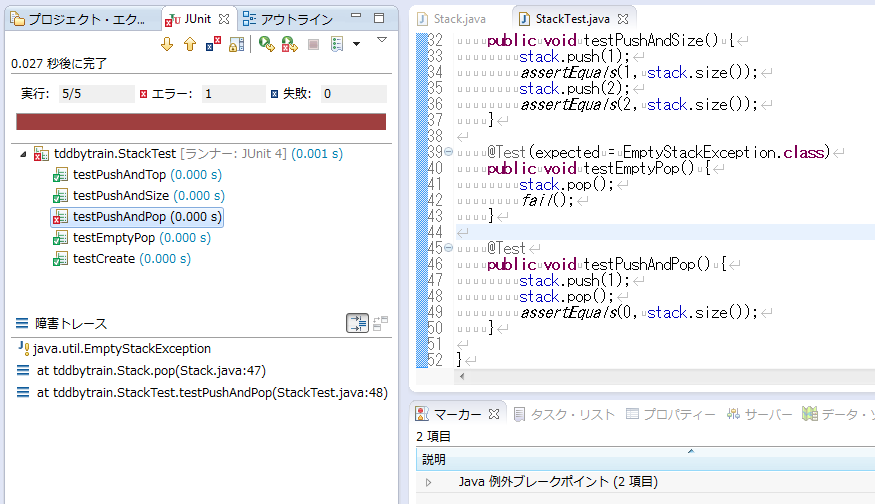Viewport: 875px width, 504px height.
Task: Switch to プロジェクト・エクスプローラー tab
Action: [79, 20]
